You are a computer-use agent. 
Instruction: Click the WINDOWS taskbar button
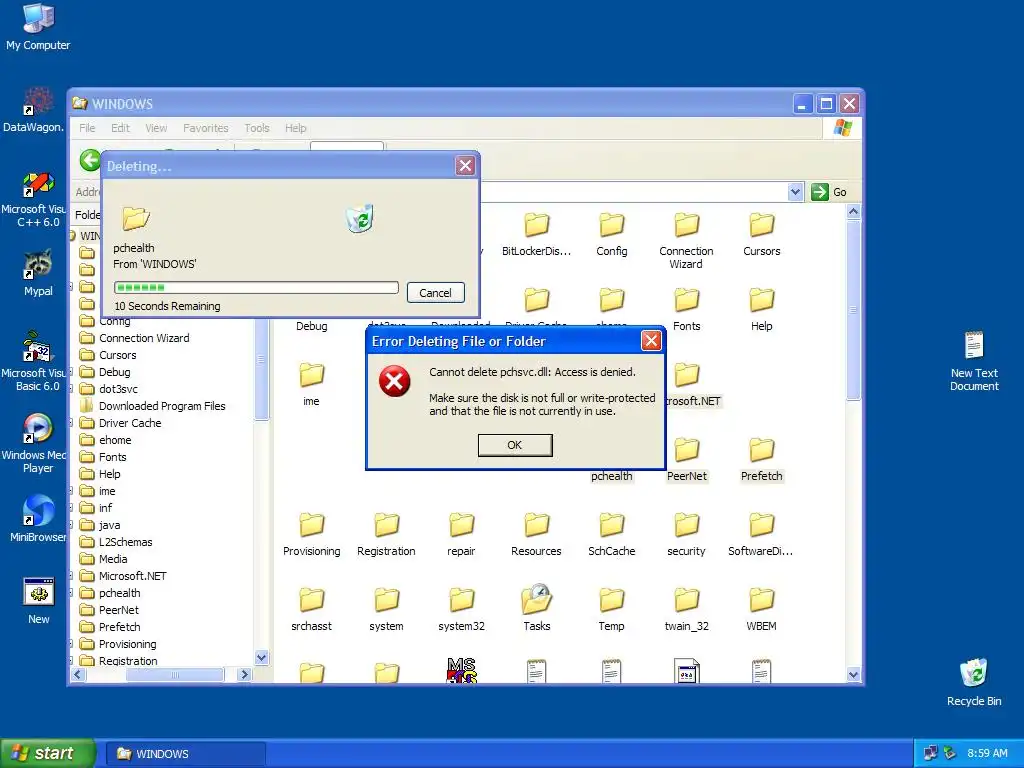[185, 754]
